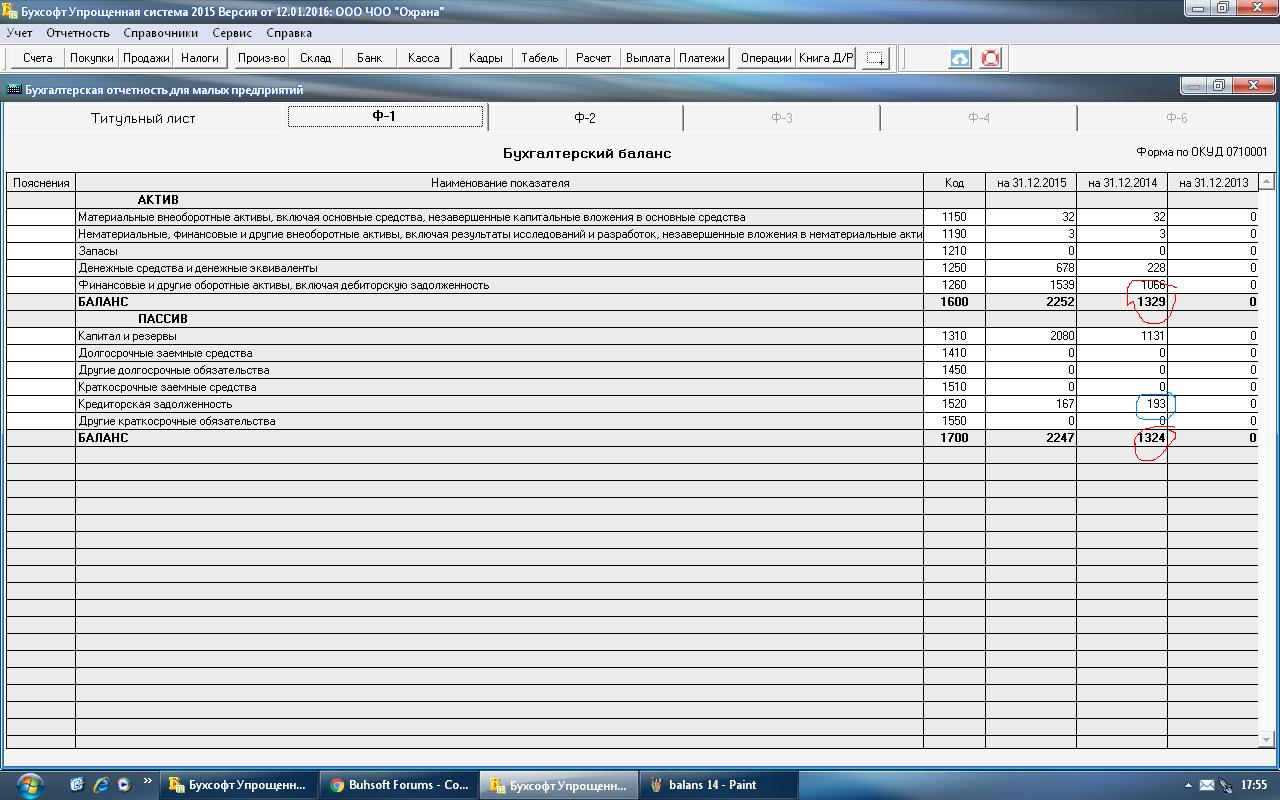Screen dimensions: 1280x800
Task: Switch to Buhsoft Forums Chrome window
Action: 399,785
